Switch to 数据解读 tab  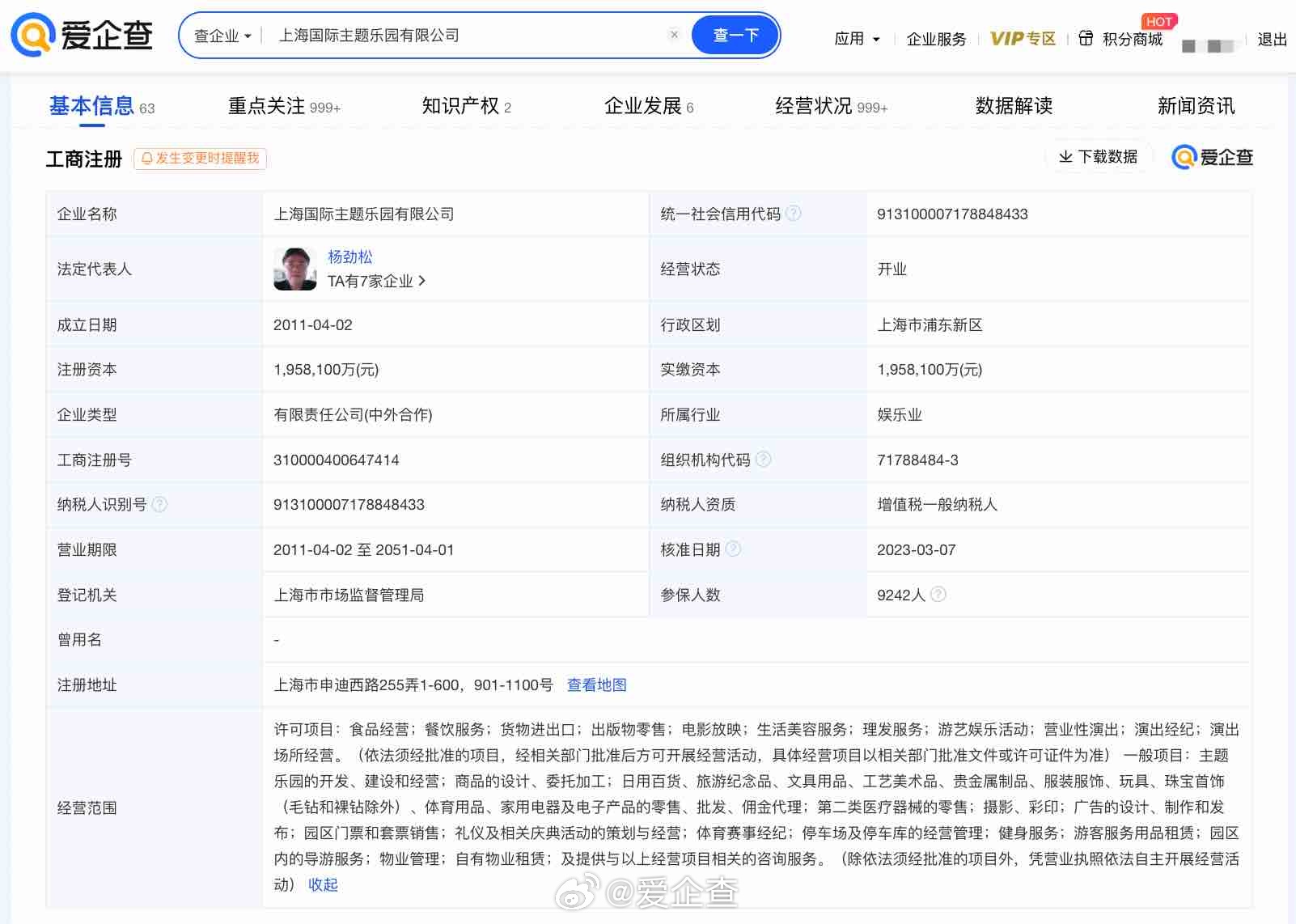pos(1014,106)
